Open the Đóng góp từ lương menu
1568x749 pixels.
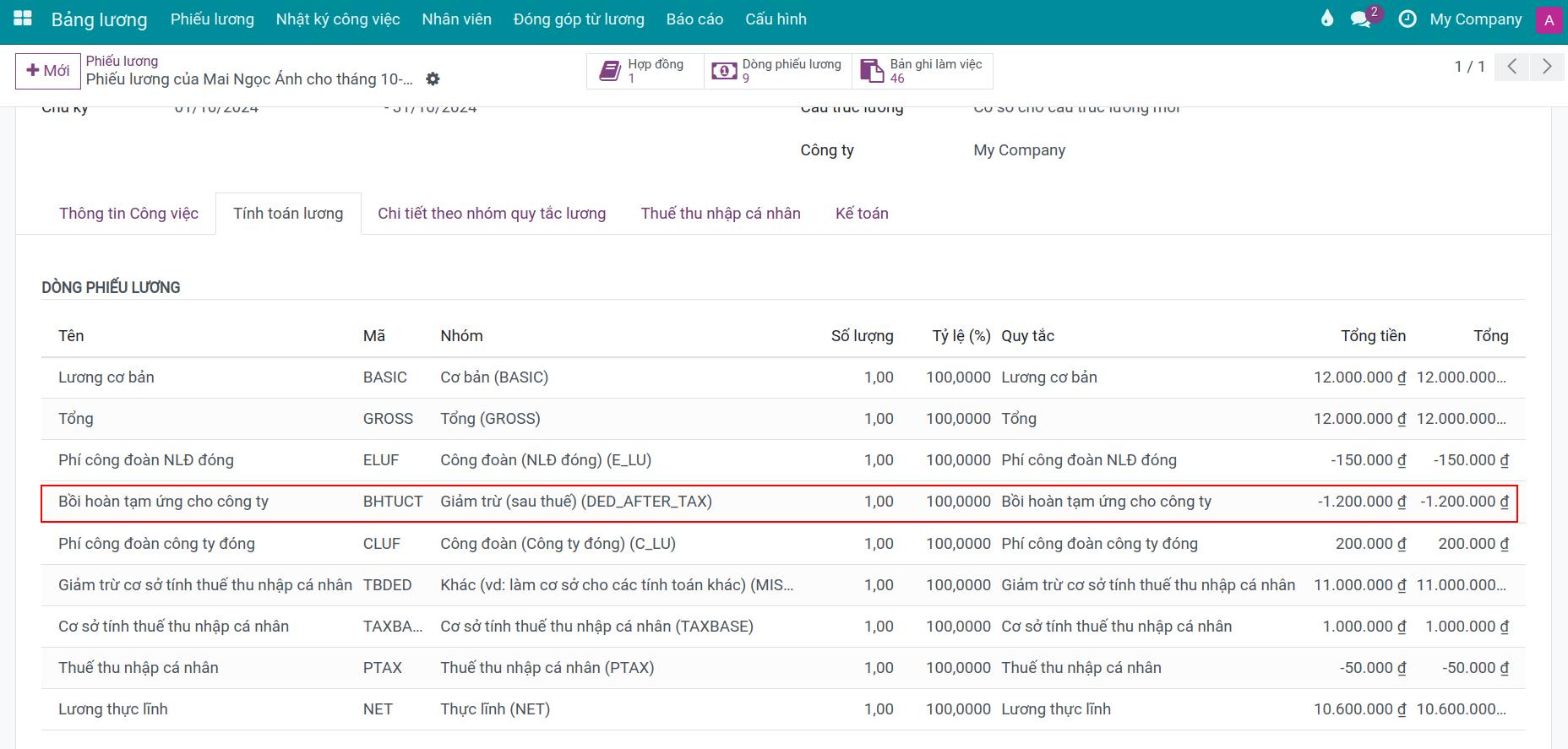pyautogui.click(x=579, y=19)
